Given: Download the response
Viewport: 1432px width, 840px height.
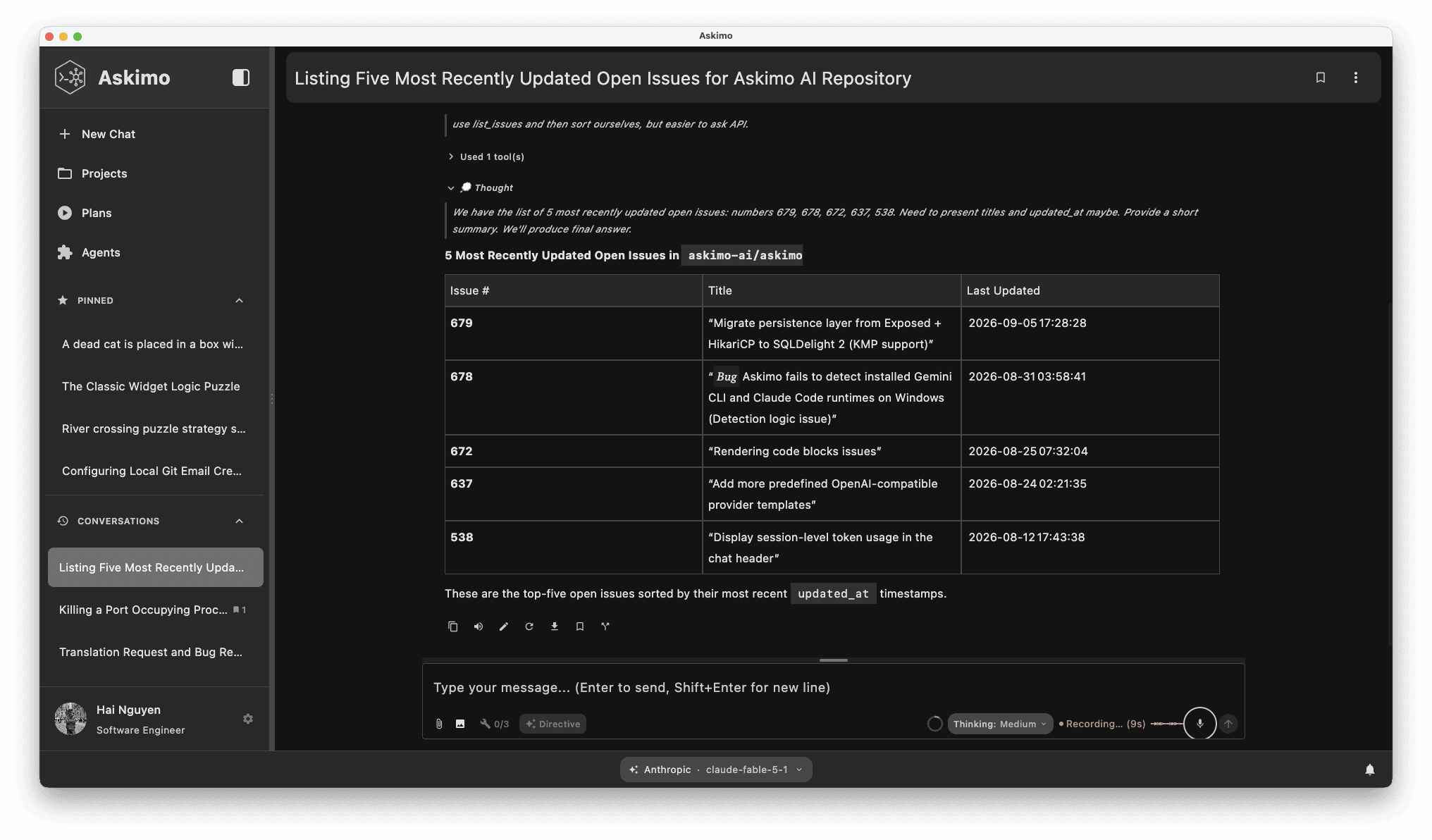Looking at the screenshot, I should click(x=555, y=626).
